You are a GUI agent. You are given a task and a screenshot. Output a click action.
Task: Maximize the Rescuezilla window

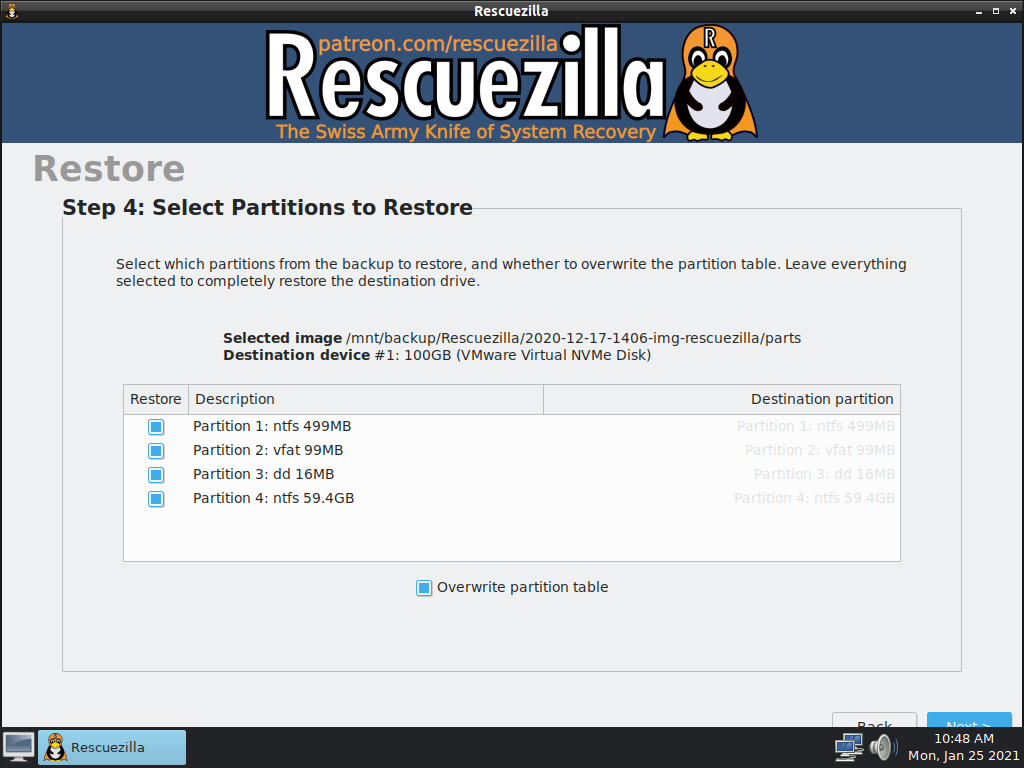(x=996, y=11)
